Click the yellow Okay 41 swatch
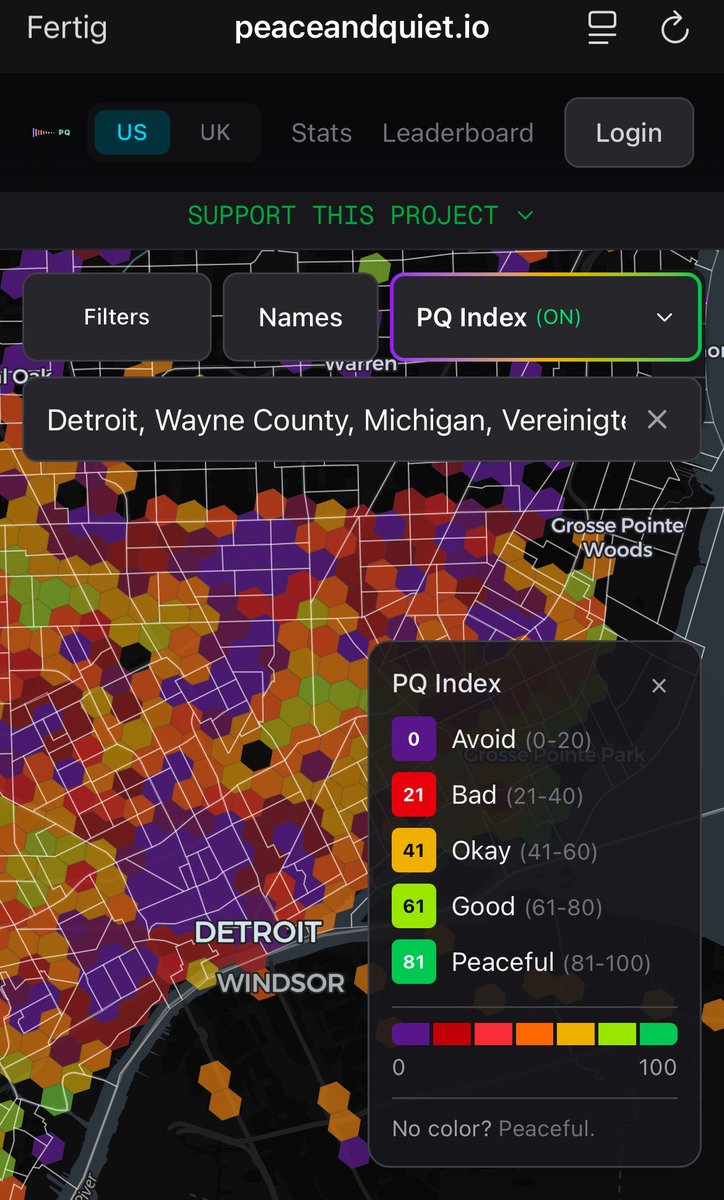 [x=414, y=851]
